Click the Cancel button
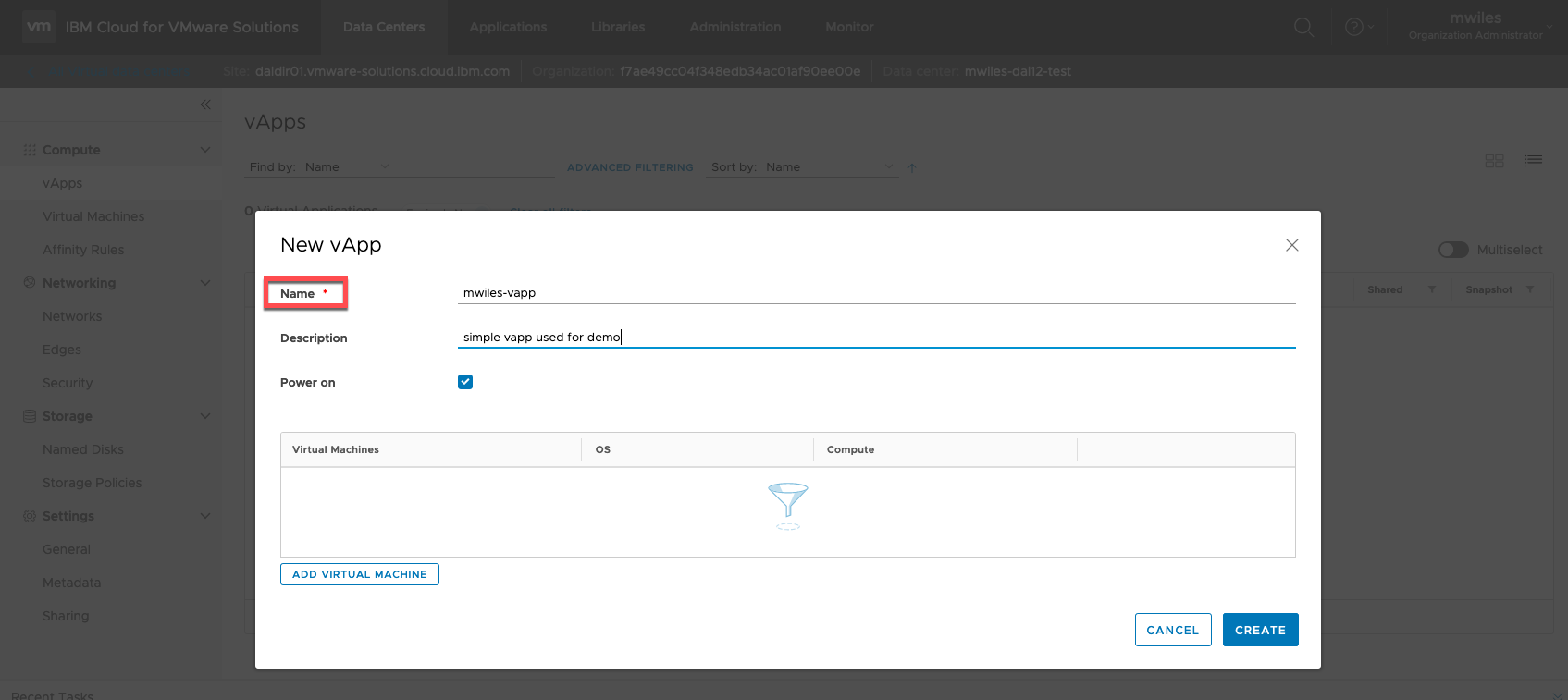1568x700 pixels. point(1172,630)
